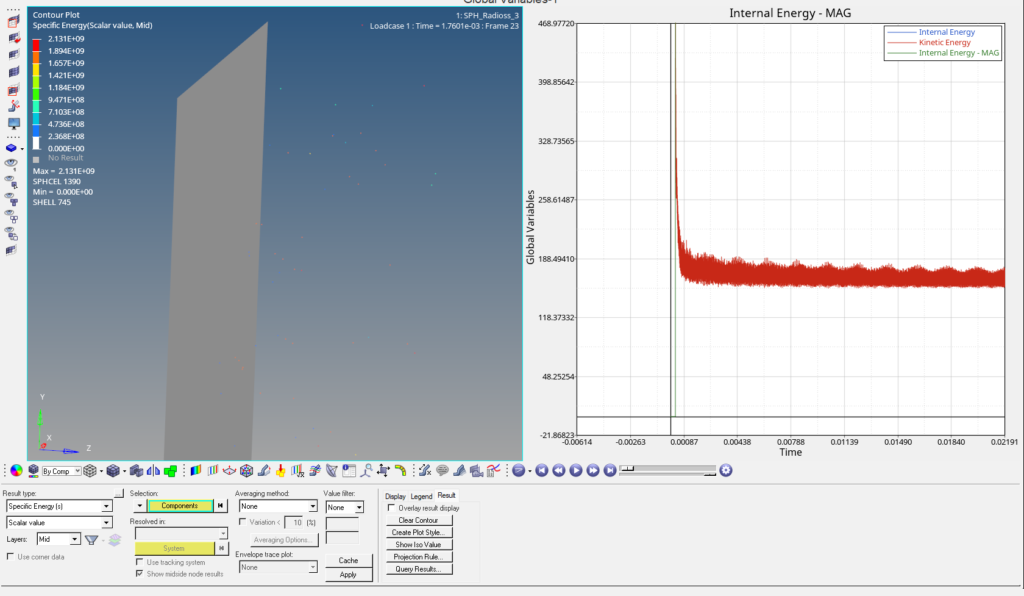Enable Overlay result display checkbox
Image resolution: width=1024 pixels, height=596 pixels.
coord(391,508)
